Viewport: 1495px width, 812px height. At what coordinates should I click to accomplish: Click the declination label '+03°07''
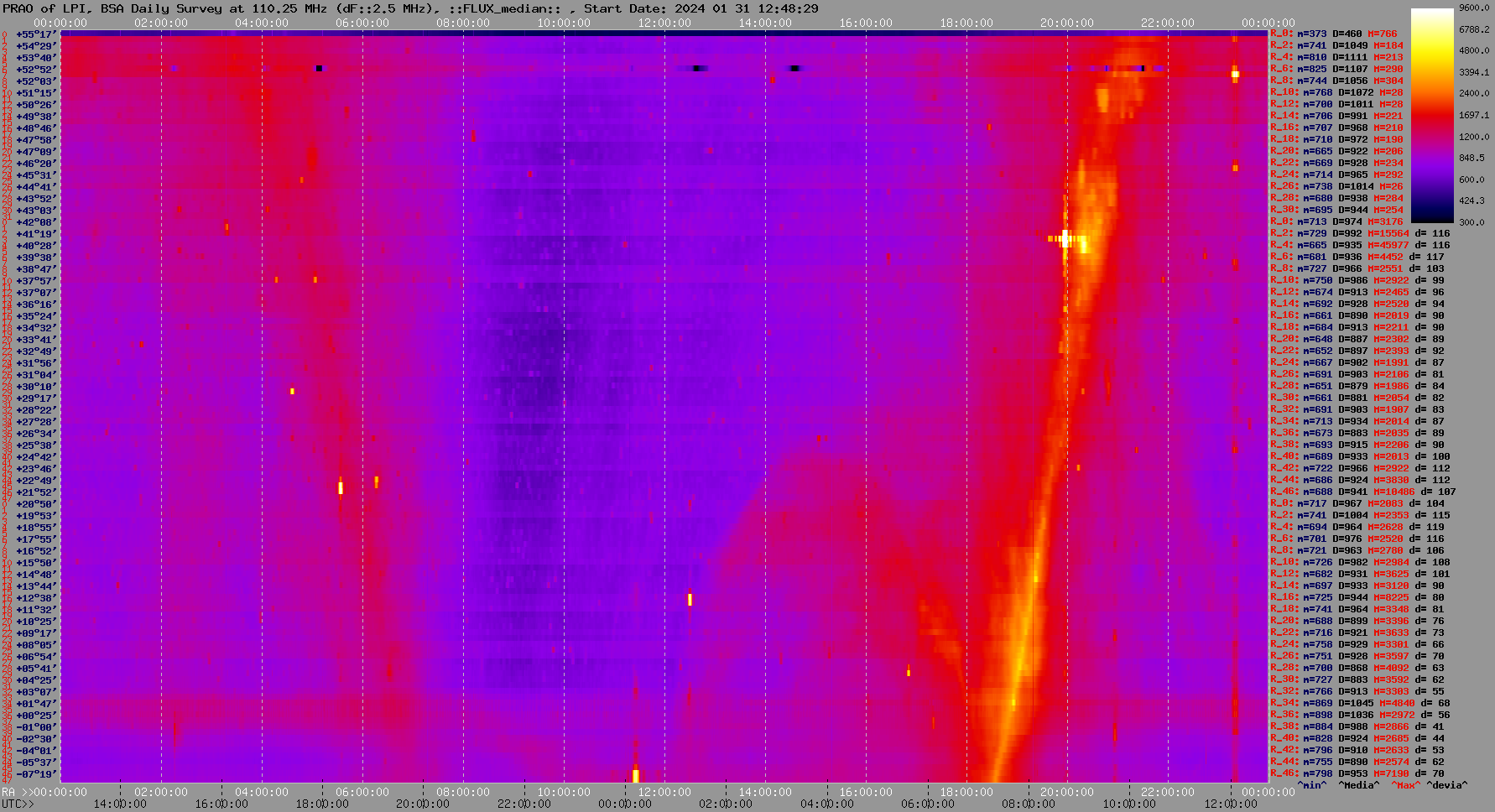[35, 692]
